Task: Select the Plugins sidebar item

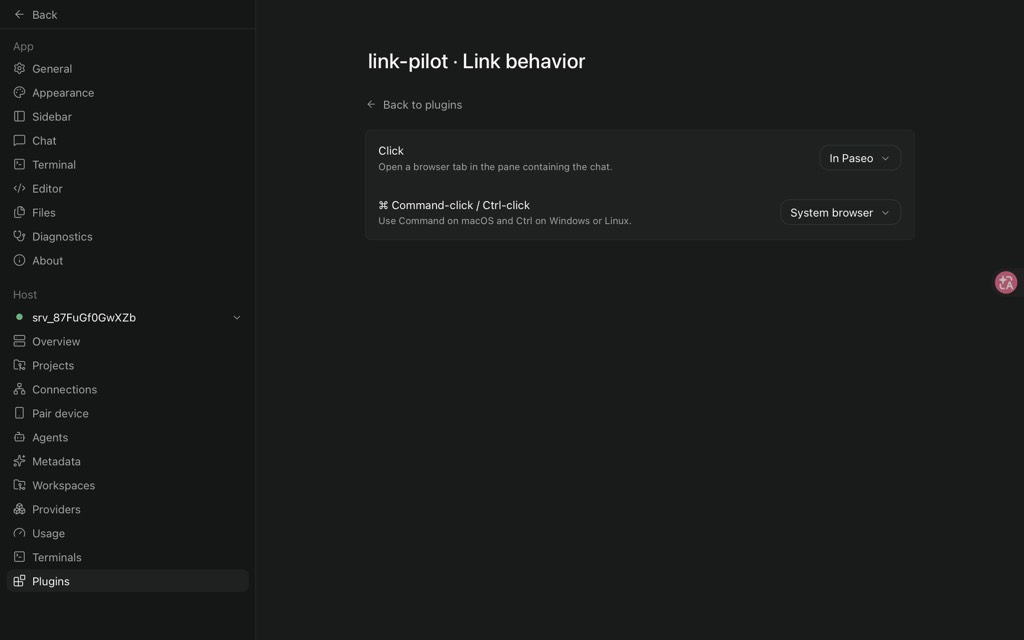Action: pyautogui.click(x=127, y=581)
